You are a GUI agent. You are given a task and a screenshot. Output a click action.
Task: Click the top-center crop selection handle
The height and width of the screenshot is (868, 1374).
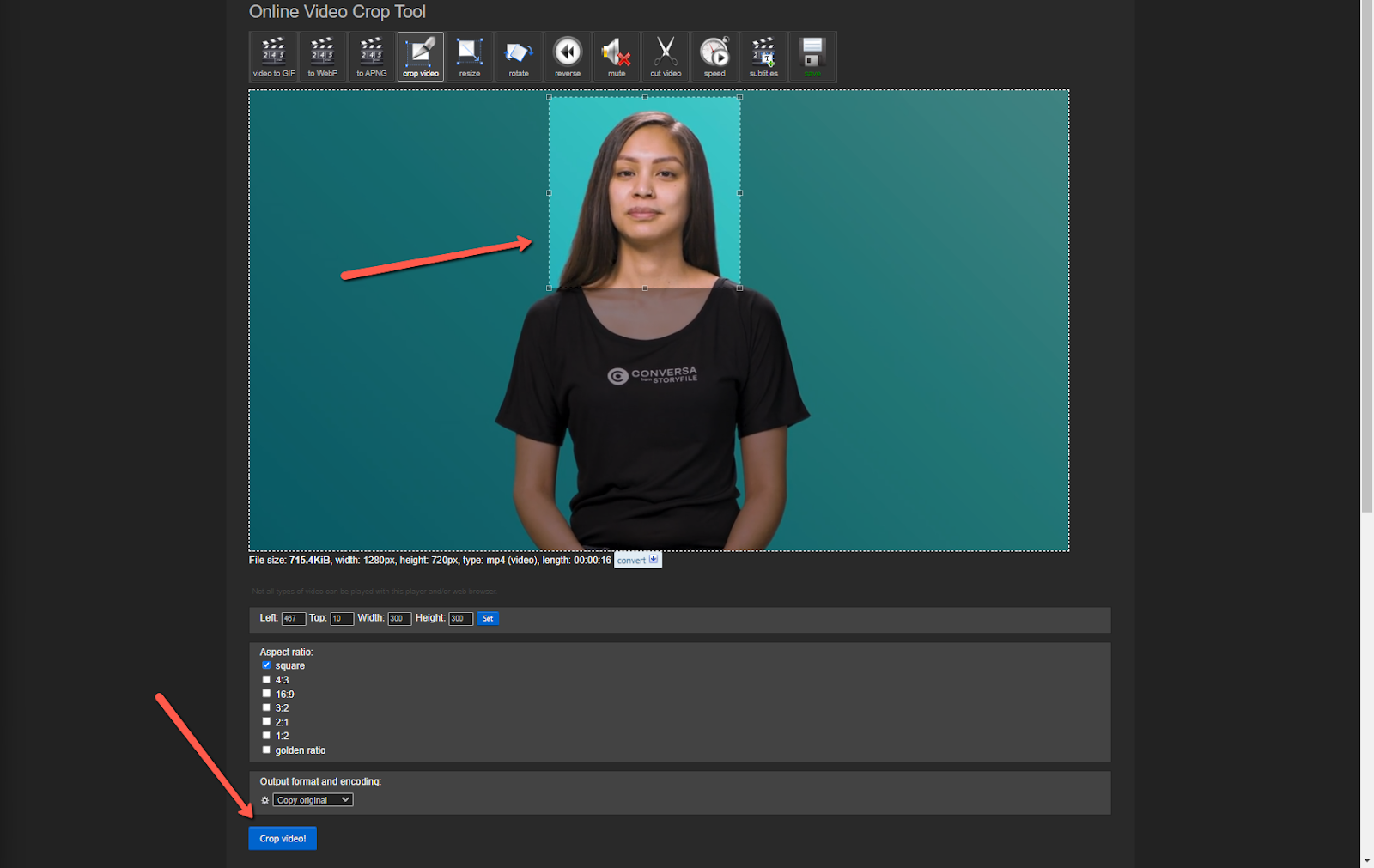pyautogui.click(x=644, y=97)
